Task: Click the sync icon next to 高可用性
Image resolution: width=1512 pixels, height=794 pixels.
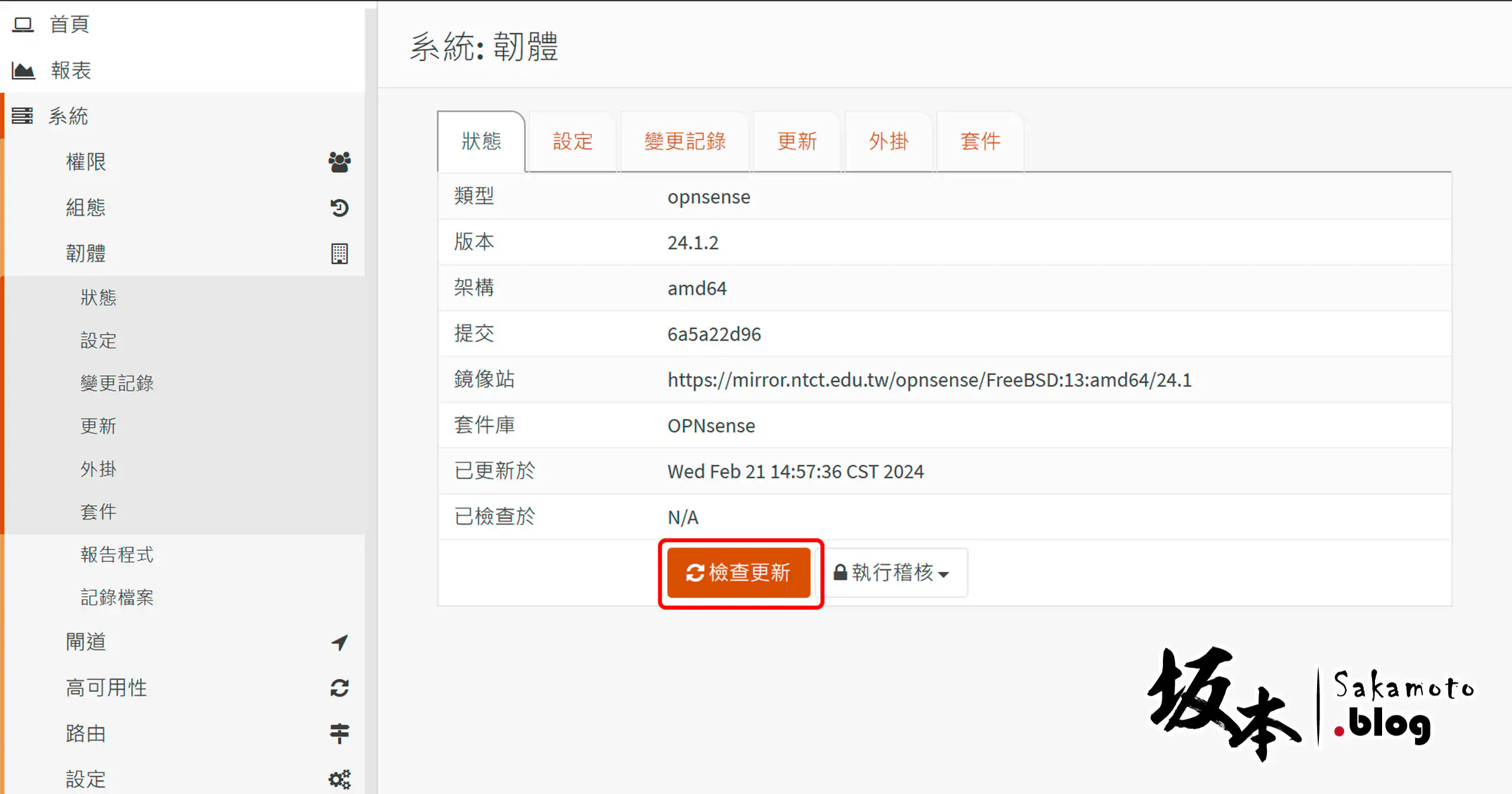Action: (339, 687)
